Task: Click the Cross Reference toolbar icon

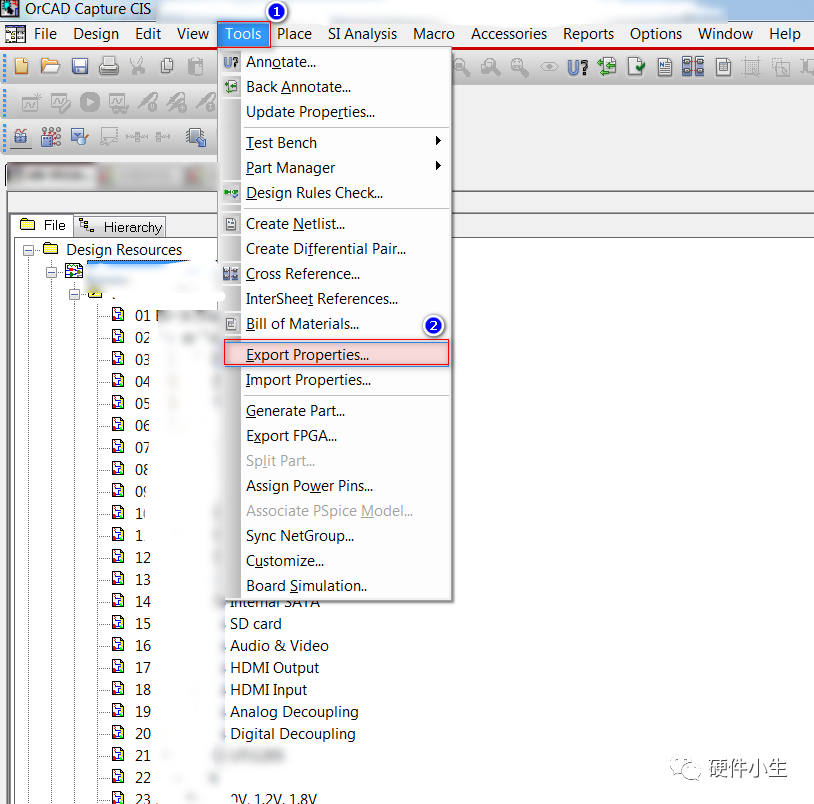Action: point(693,67)
